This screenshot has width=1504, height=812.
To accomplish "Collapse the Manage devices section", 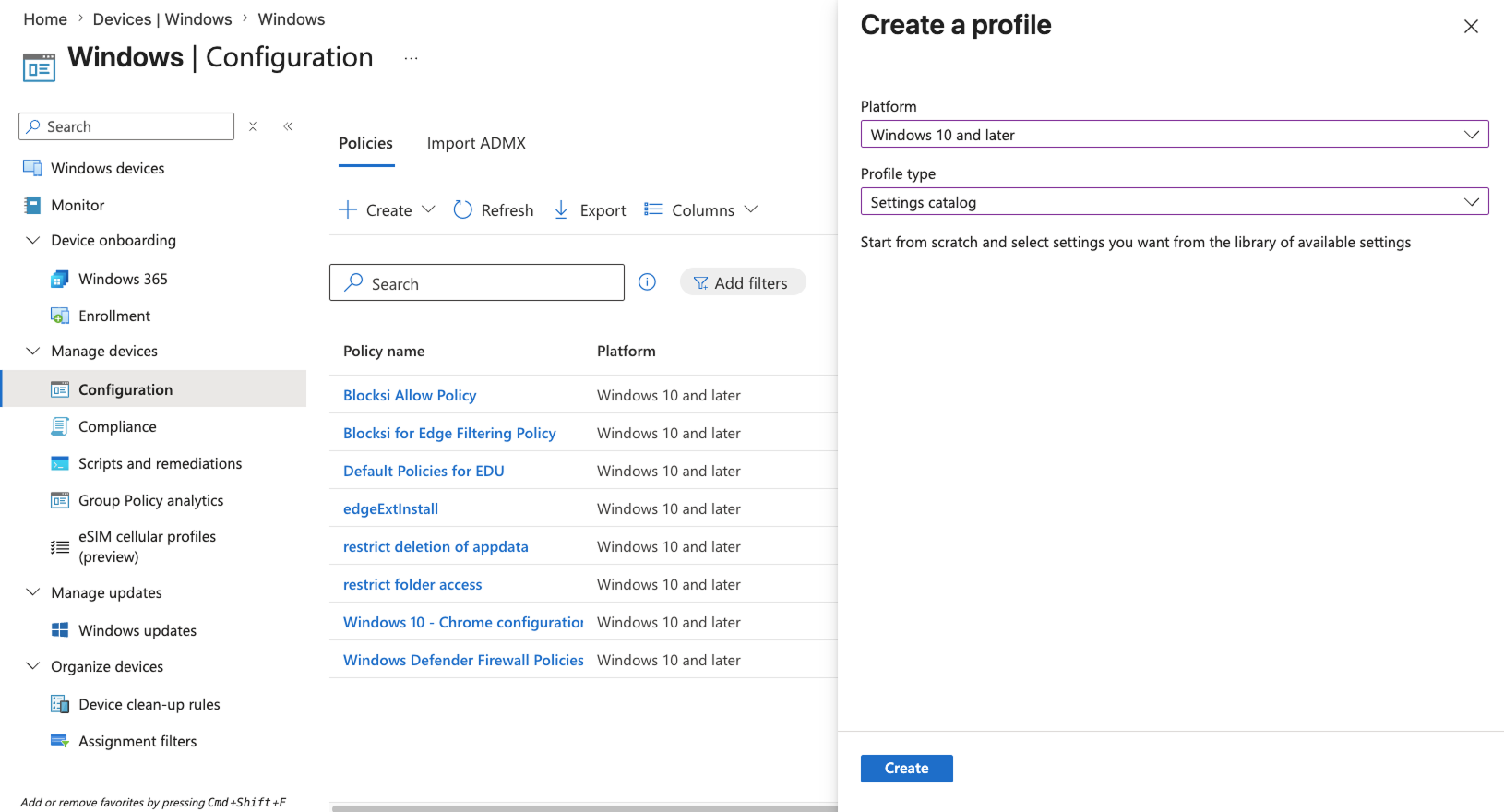I will tap(32, 351).
